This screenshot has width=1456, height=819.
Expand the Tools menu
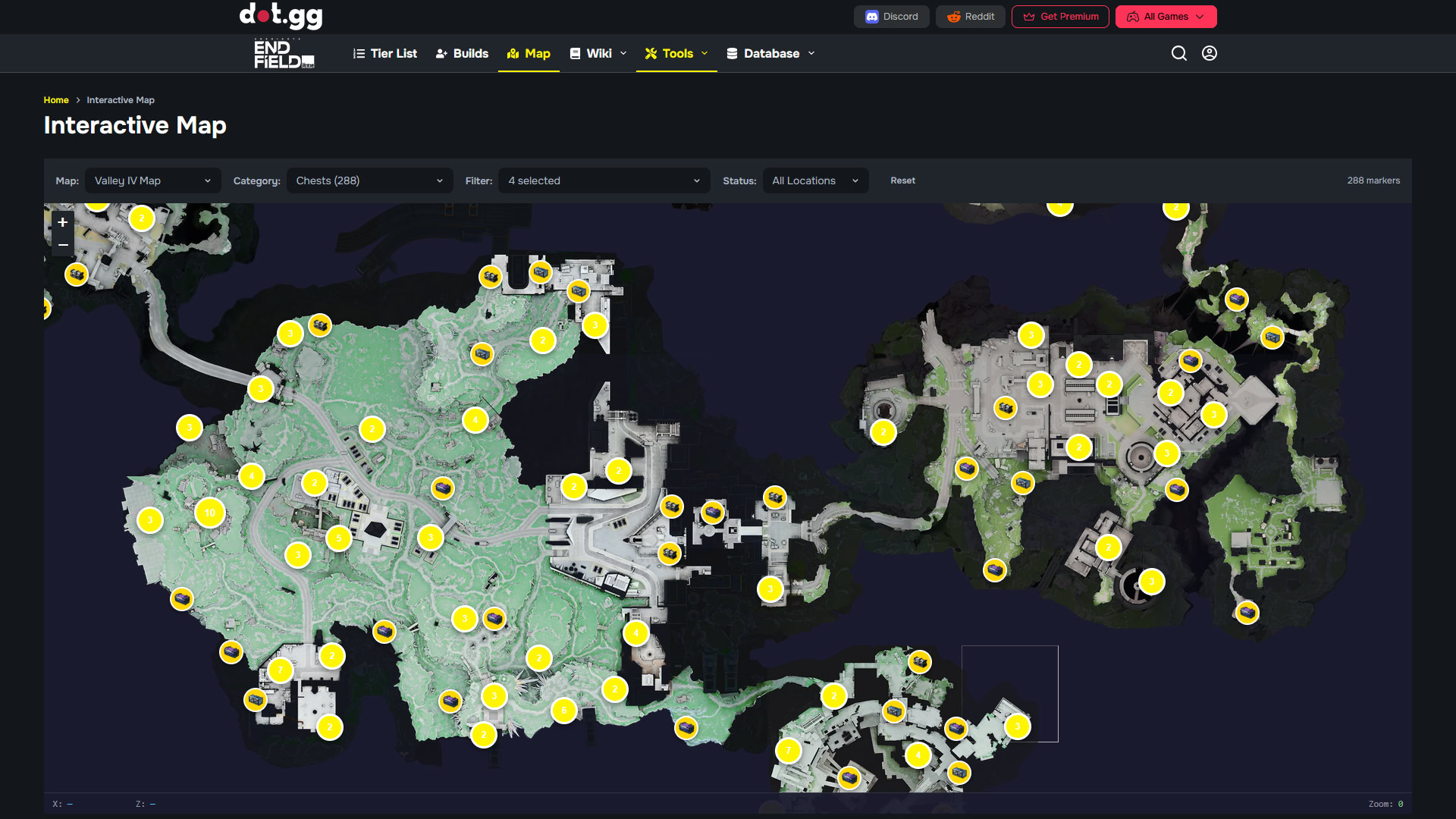click(x=676, y=53)
